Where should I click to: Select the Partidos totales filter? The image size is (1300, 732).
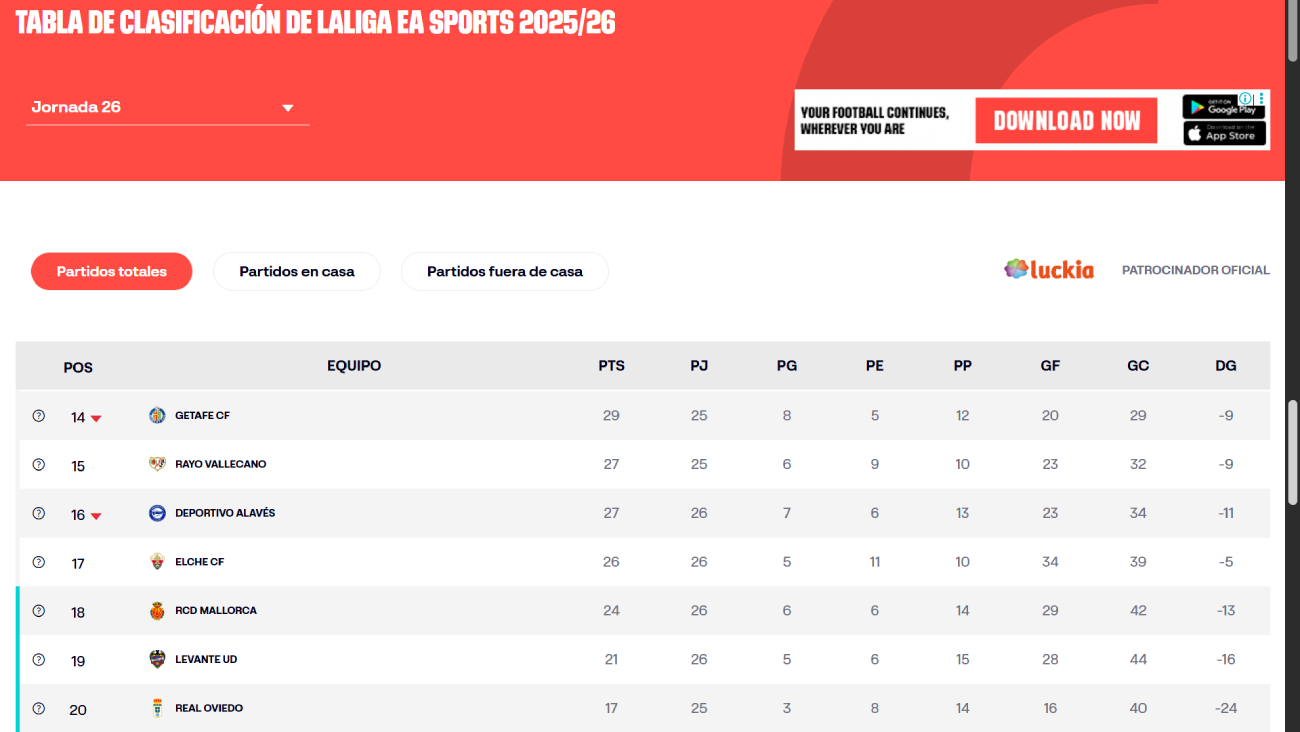(111, 271)
